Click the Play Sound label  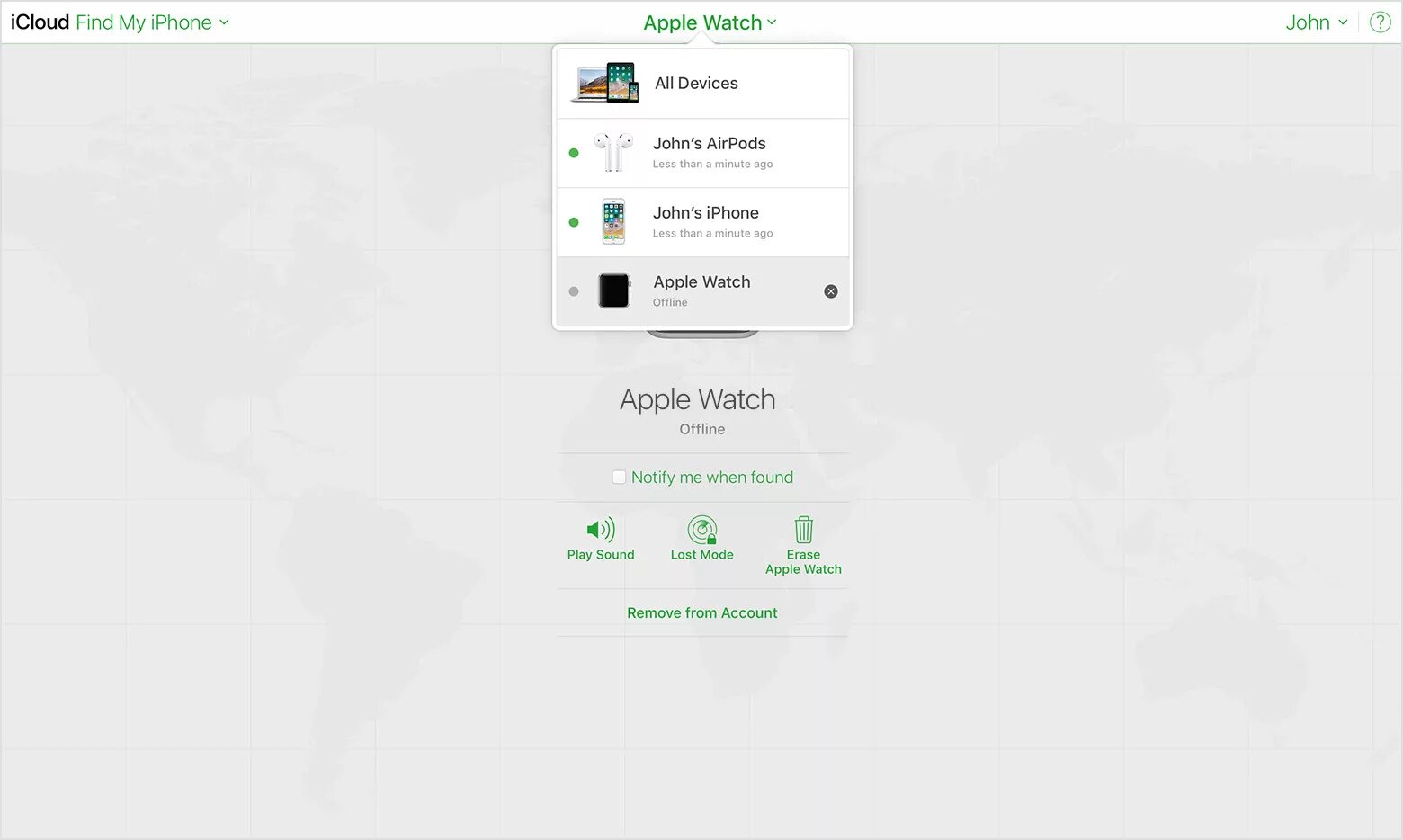601,555
